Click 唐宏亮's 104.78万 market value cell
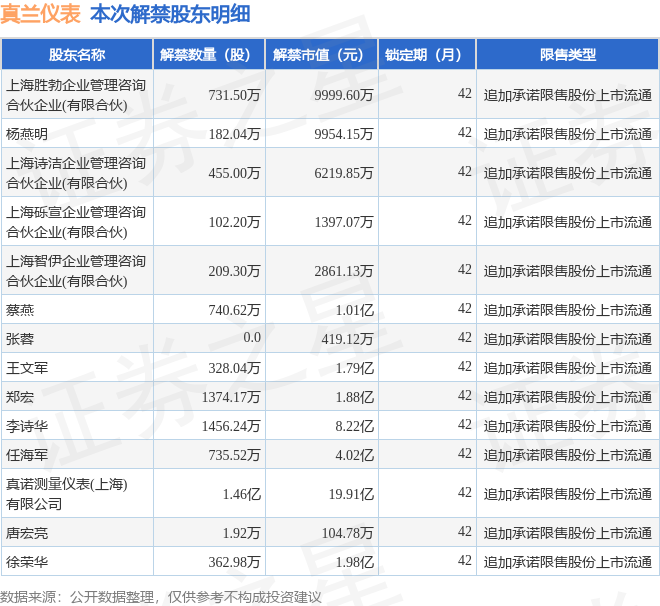 [322, 532]
